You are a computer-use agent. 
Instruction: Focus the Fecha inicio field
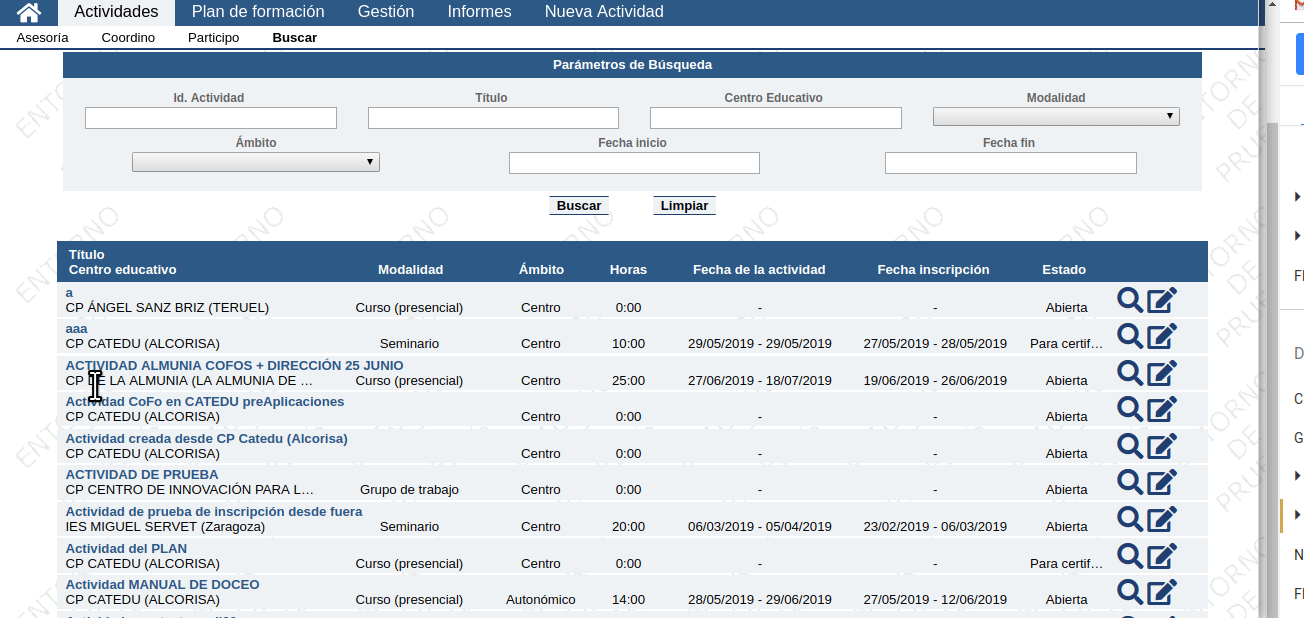634,163
